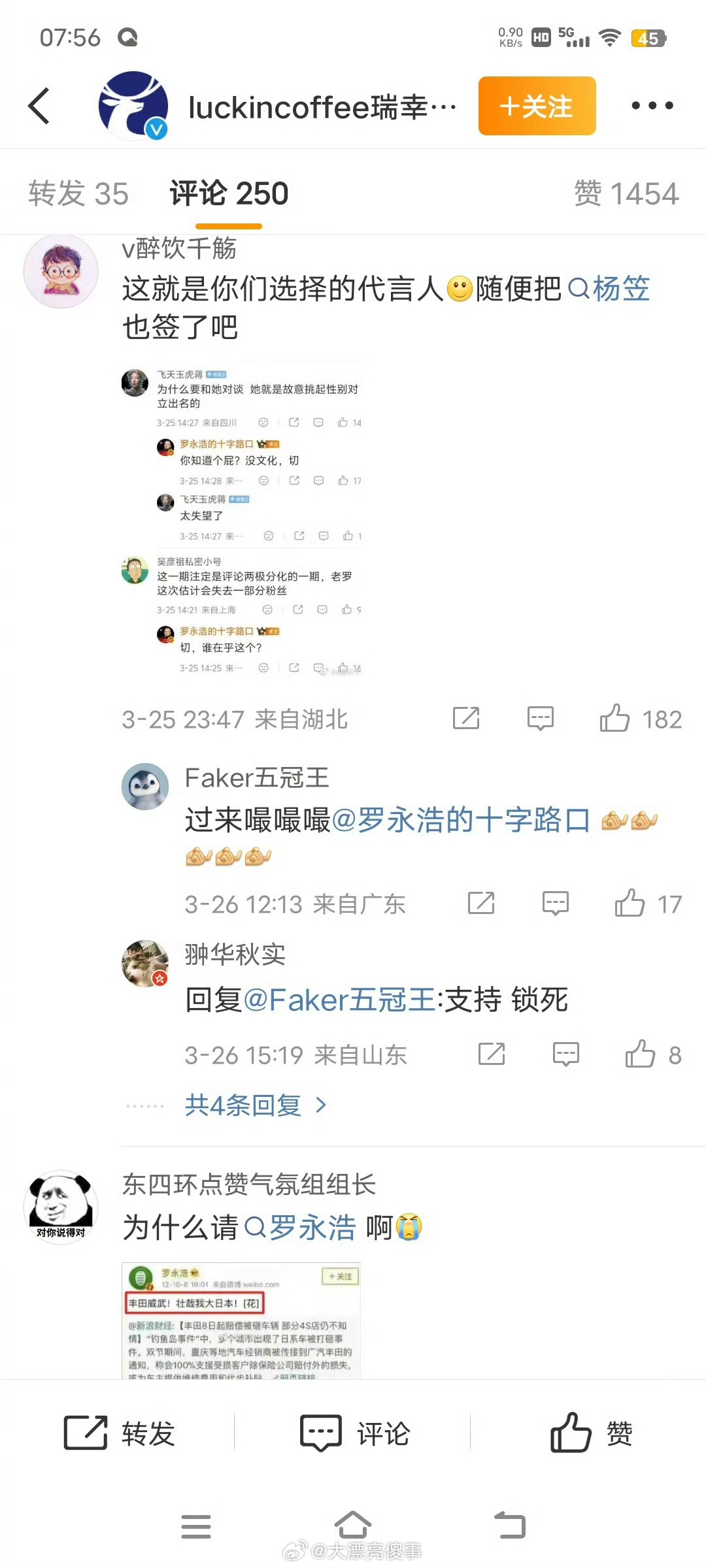The image size is (706, 1568).
Task: Tap the luckincoffee deer avatar
Action: (133, 106)
